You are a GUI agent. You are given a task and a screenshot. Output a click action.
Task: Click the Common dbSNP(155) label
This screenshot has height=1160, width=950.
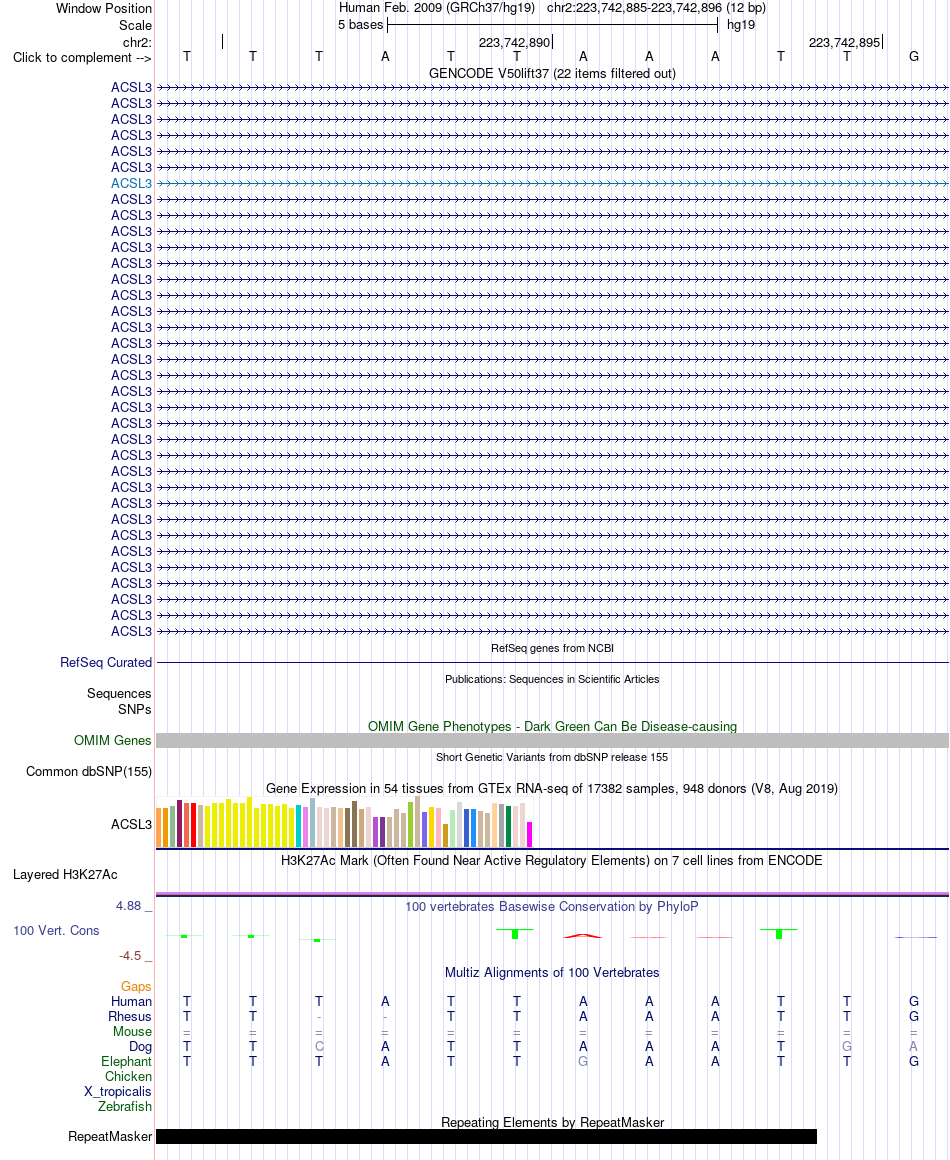pos(89,772)
